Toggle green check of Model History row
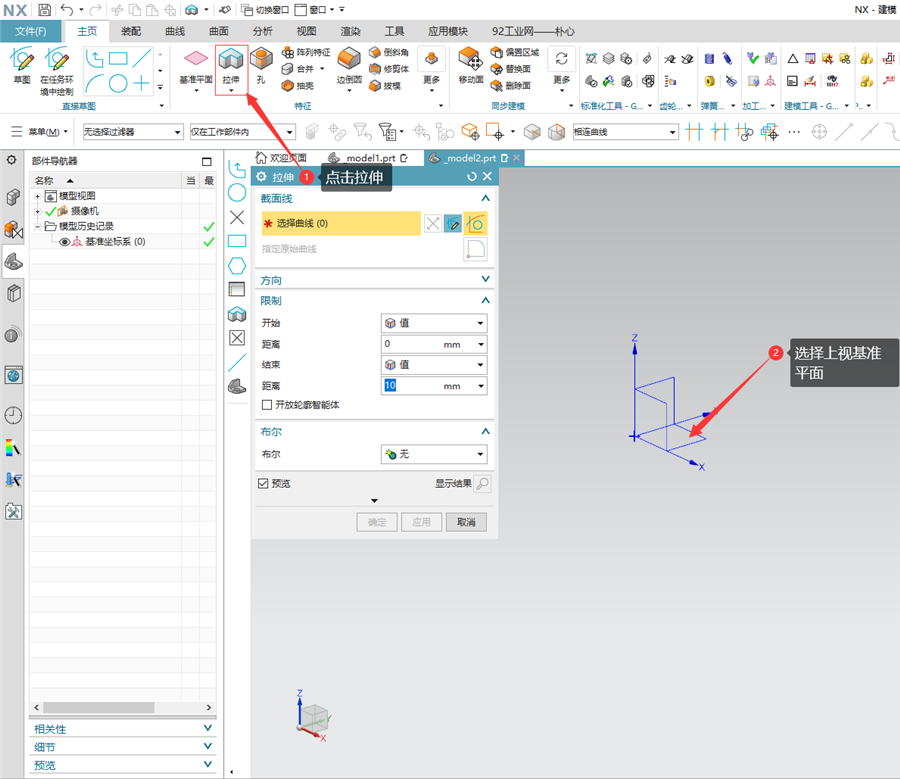Screen dimensions: 900x779 (209, 227)
